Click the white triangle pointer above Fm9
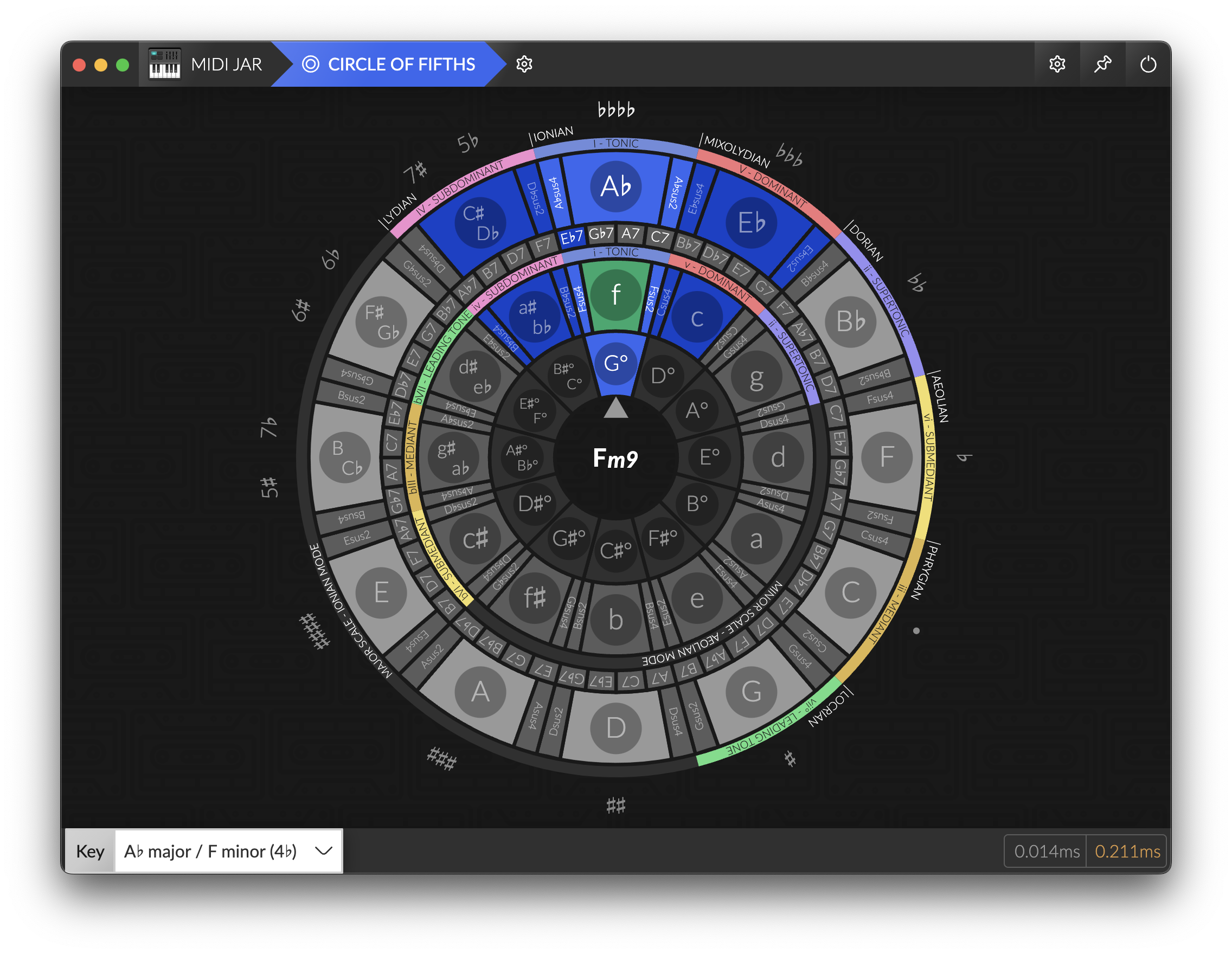This screenshot has width=1232, height=954. 615,408
